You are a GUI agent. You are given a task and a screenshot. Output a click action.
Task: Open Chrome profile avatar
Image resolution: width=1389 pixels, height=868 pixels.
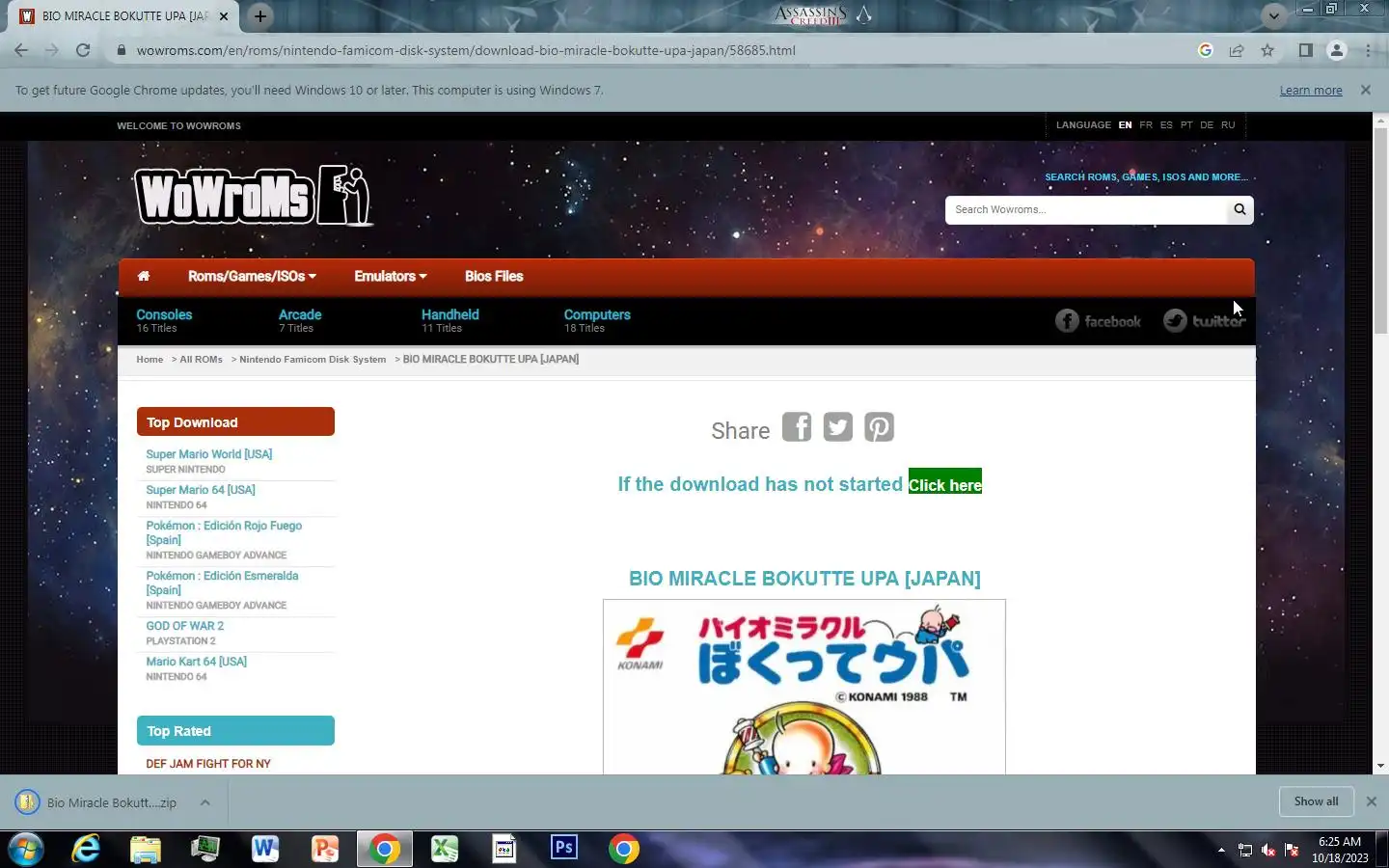(x=1337, y=50)
